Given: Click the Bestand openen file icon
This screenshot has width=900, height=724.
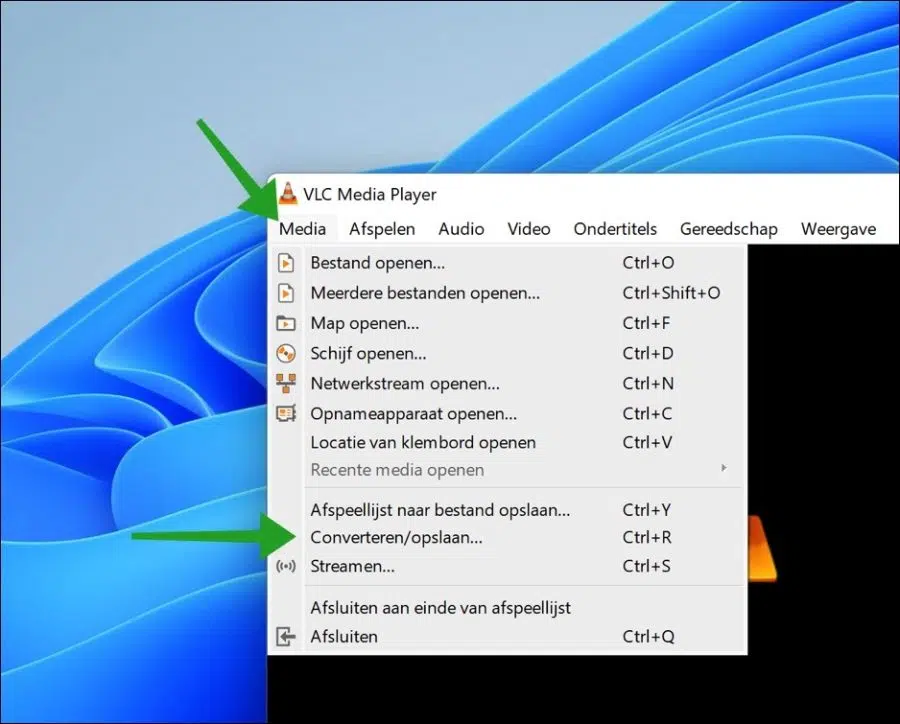Looking at the screenshot, I should click(286, 263).
